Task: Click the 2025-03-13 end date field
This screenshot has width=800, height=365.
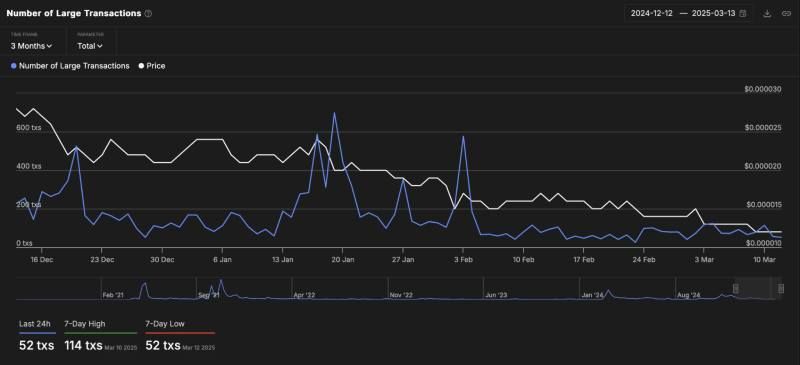Action: point(713,14)
